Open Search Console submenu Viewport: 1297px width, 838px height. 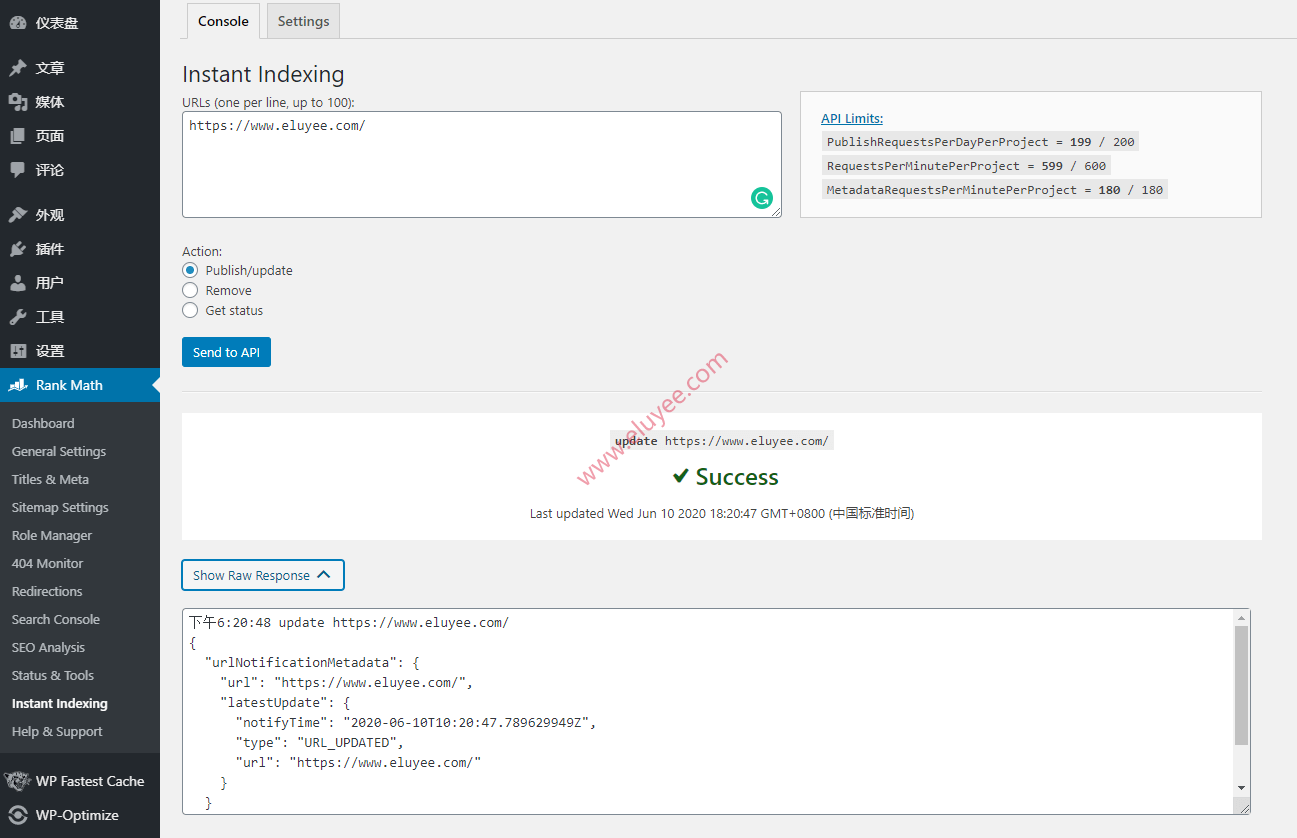coord(56,619)
